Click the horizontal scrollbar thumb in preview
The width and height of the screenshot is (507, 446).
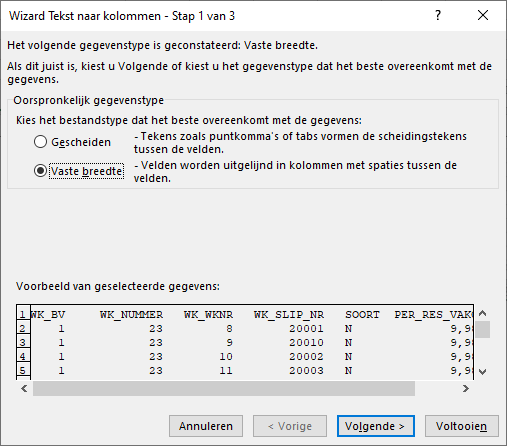224,388
